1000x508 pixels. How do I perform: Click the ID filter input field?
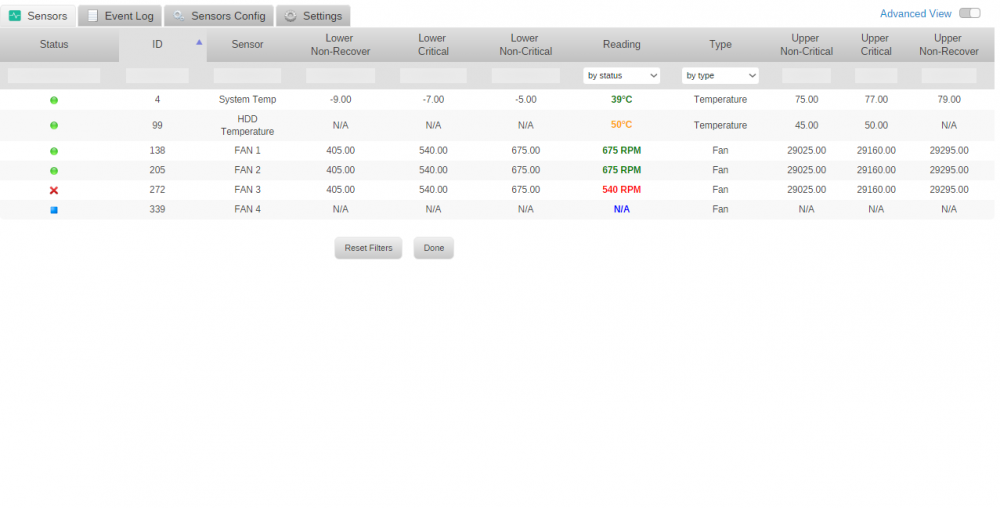[x=158, y=76]
